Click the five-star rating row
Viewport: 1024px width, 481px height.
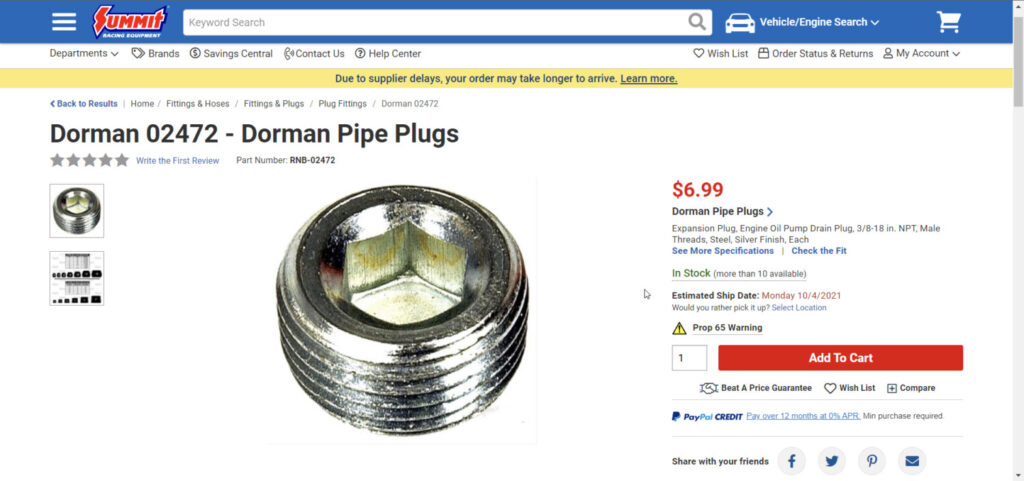[89, 160]
